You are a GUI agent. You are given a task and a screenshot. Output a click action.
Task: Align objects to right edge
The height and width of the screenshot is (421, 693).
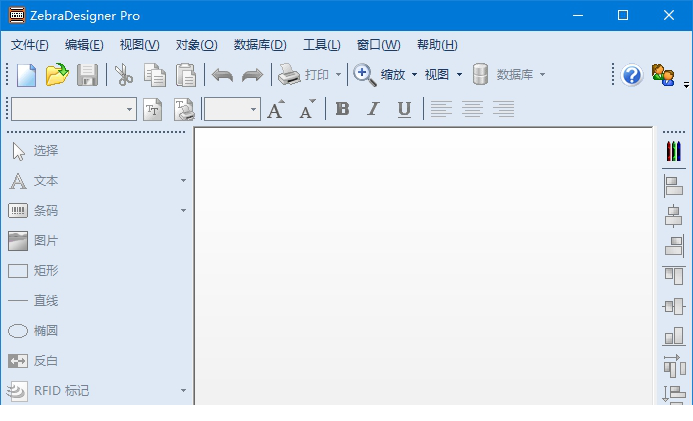674,246
